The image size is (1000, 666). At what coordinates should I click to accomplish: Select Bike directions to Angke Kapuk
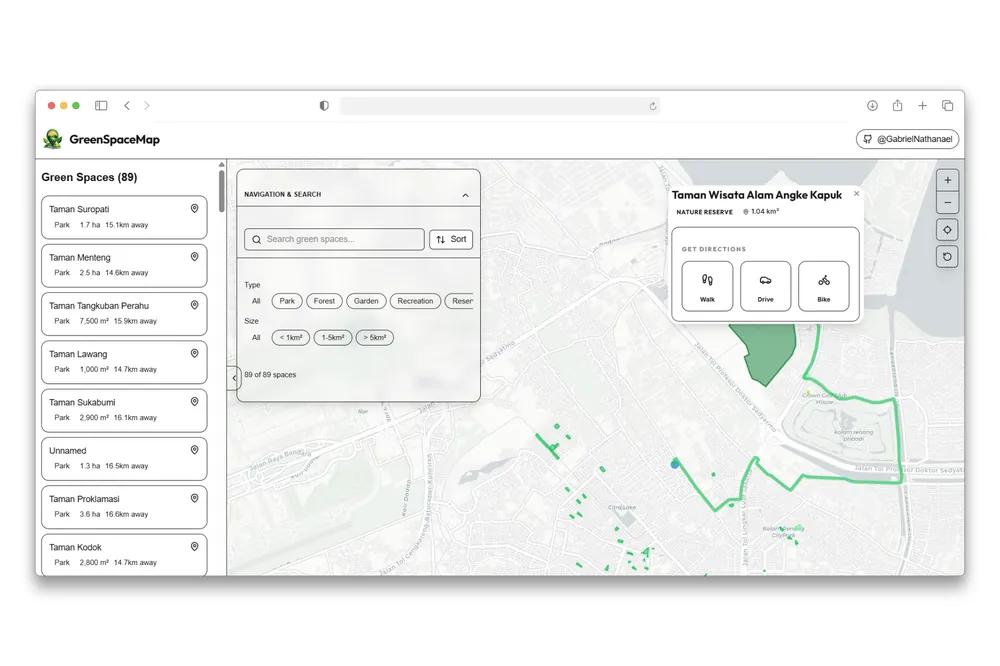click(x=823, y=286)
